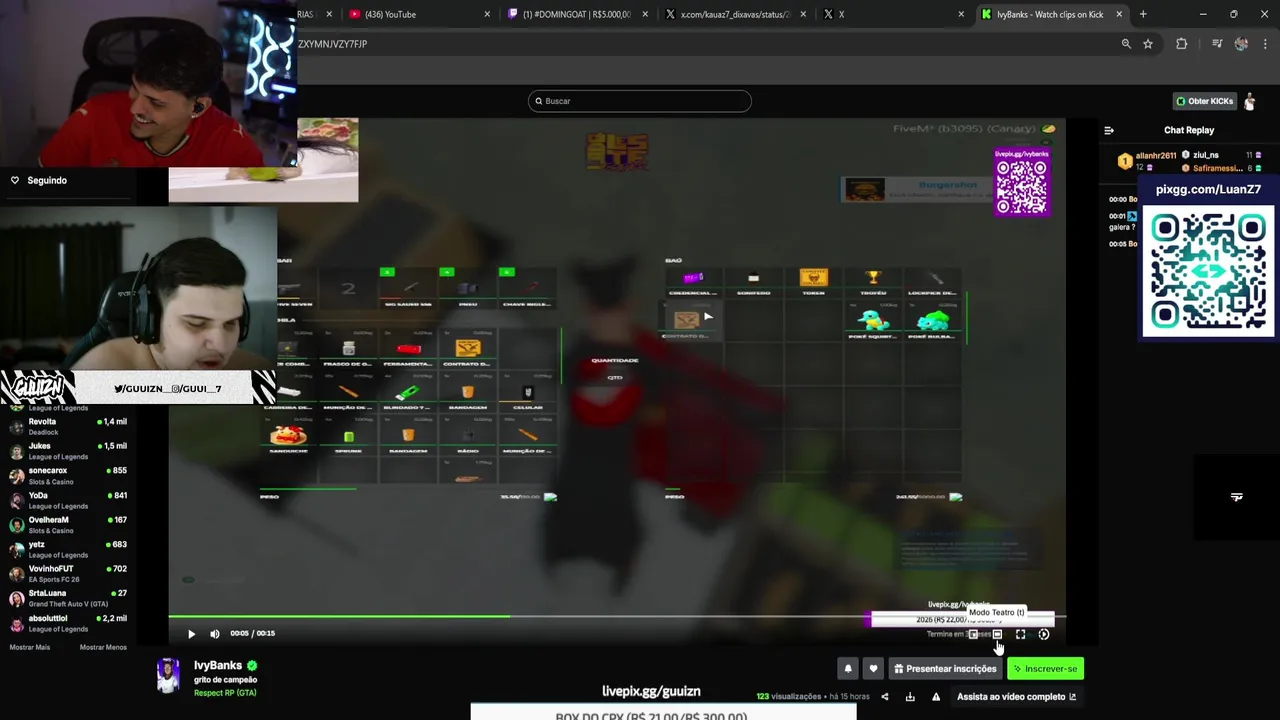The image size is (1280, 720).
Task: Click the Presentear inscrições button
Action: tap(945, 669)
